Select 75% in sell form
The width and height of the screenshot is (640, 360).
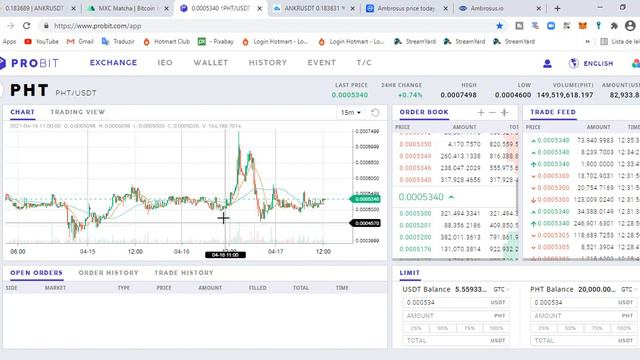click(x=597, y=328)
